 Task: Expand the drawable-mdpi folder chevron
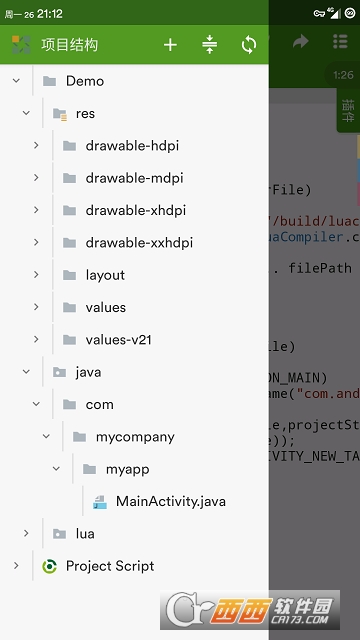36,178
